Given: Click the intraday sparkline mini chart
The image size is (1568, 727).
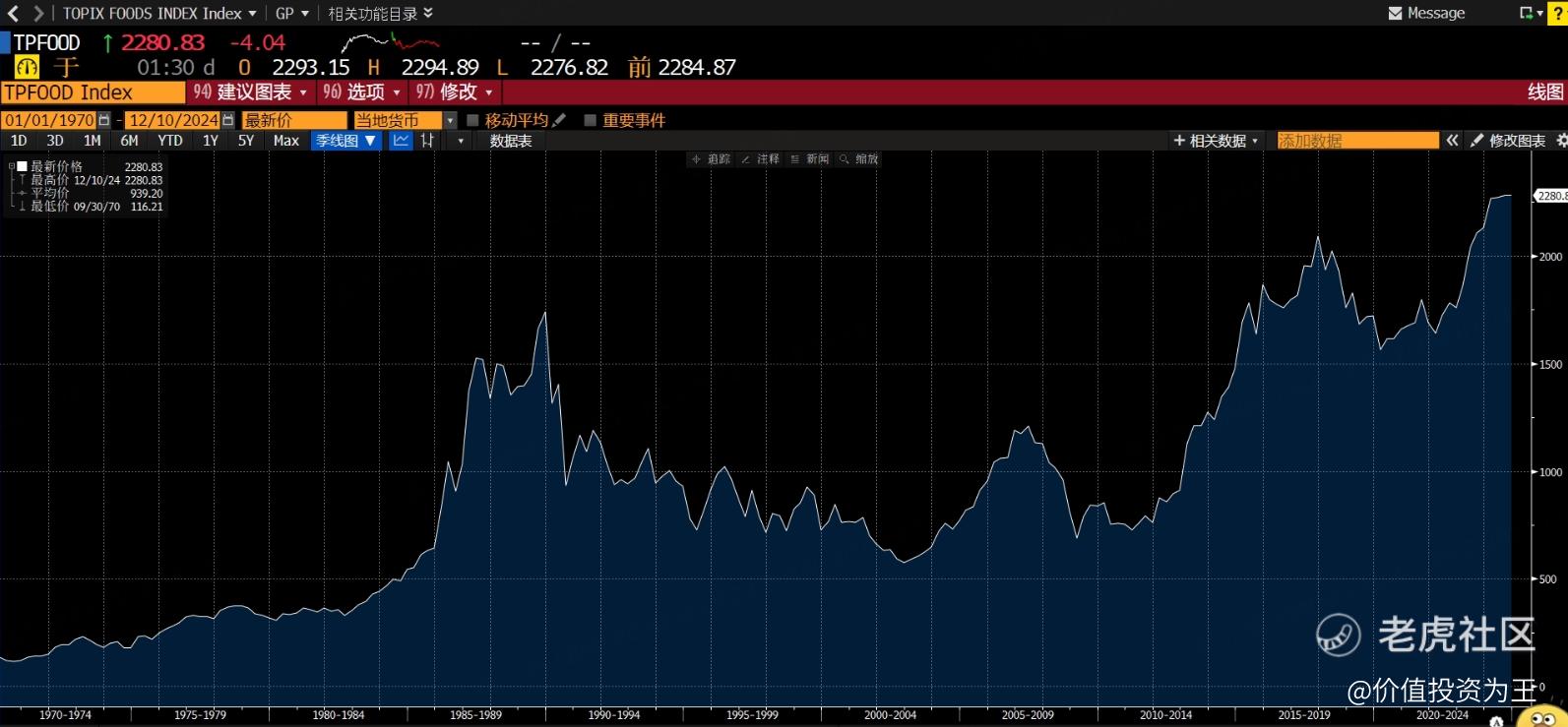Looking at the screenshot, I should 391,42.
